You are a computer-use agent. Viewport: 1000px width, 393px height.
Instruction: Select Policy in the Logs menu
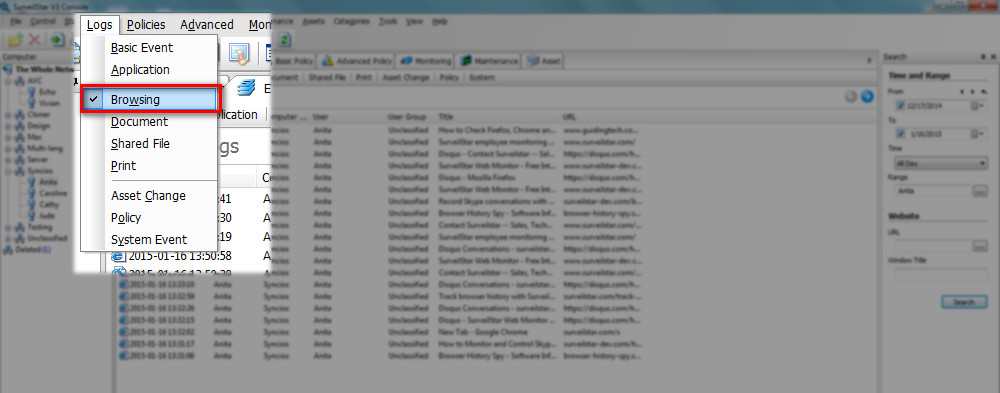[x=126, y=218]
